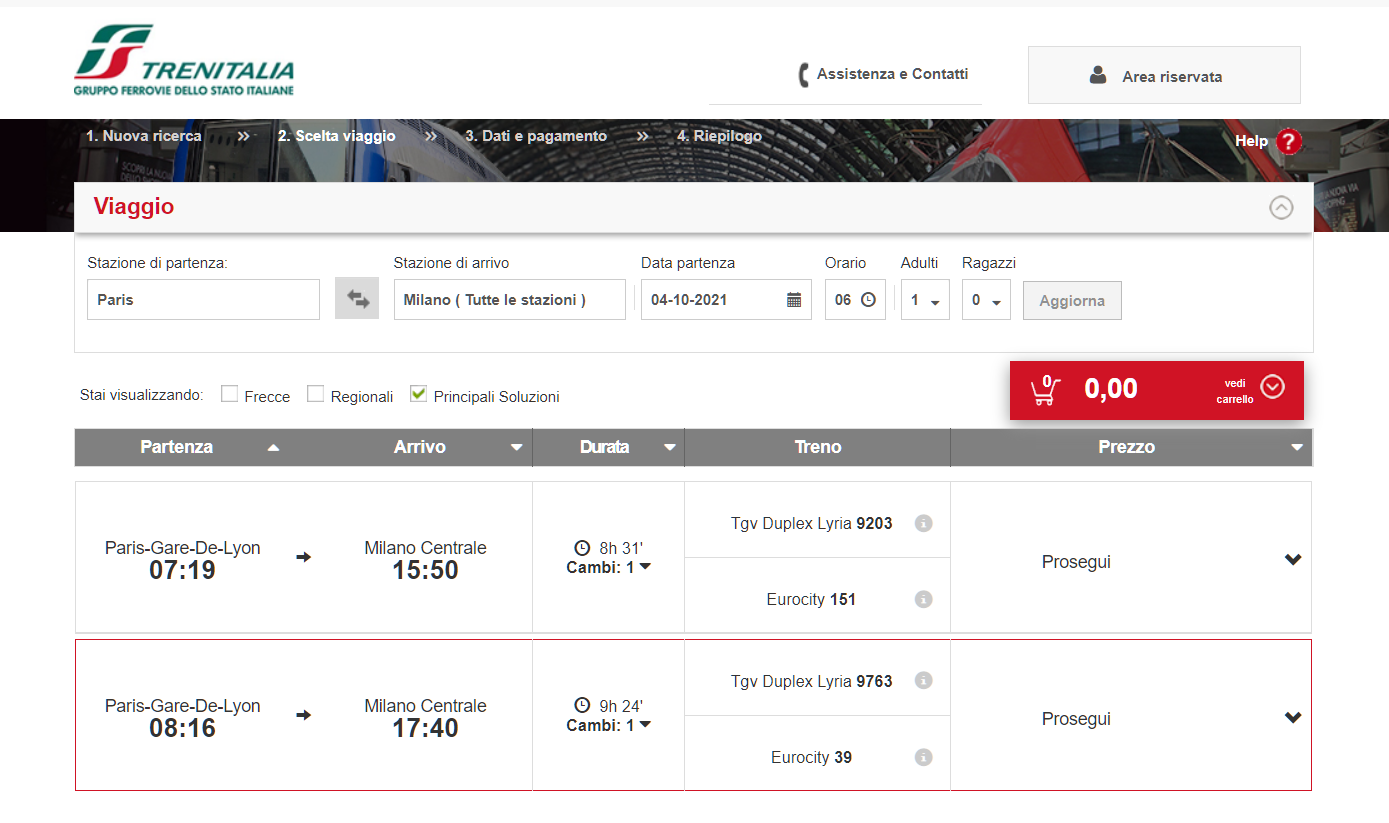
Task: Open Area riservata button
Action: point(1164,75)
